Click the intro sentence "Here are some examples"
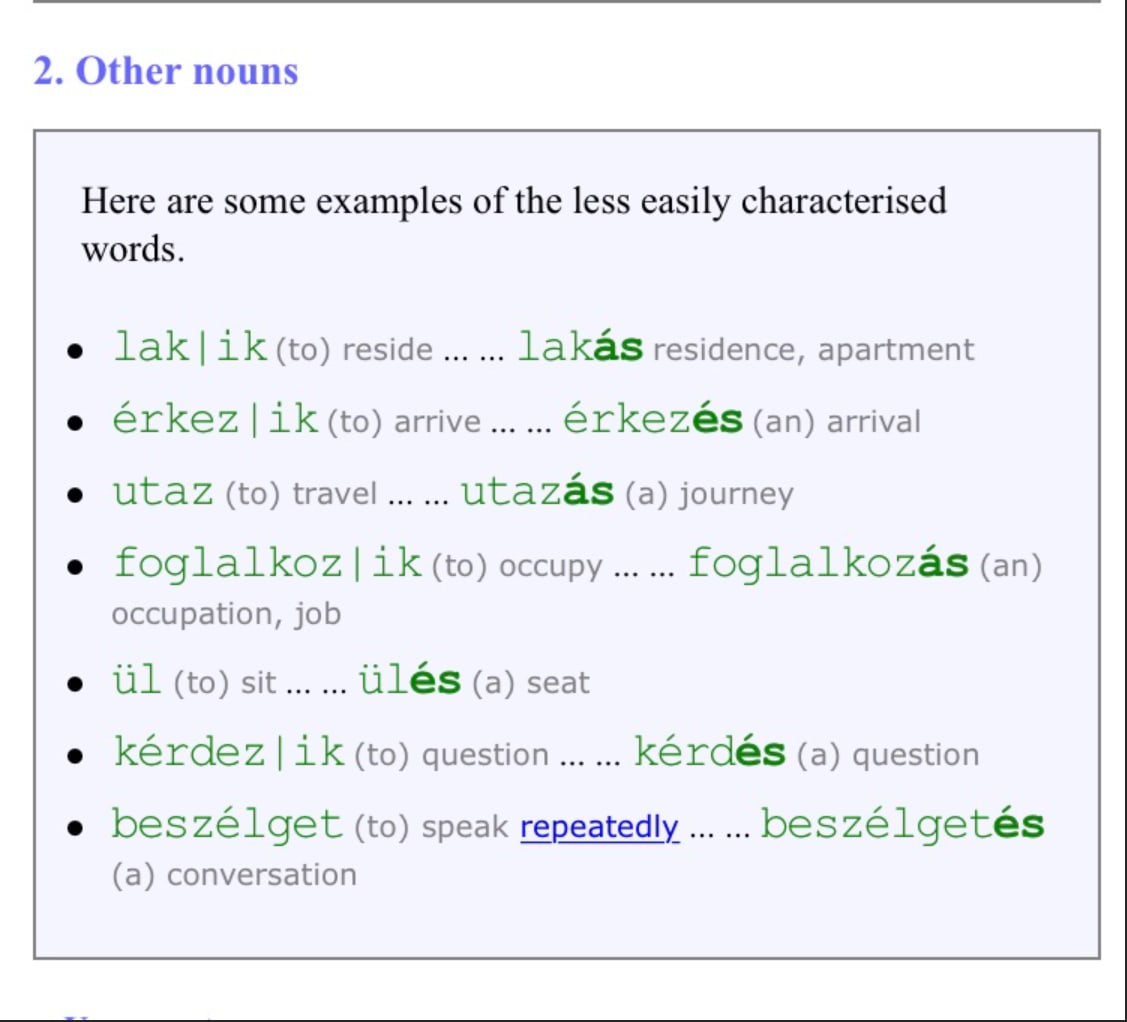This screenshot has width=1127, height=1022. (x=513, y=201)
